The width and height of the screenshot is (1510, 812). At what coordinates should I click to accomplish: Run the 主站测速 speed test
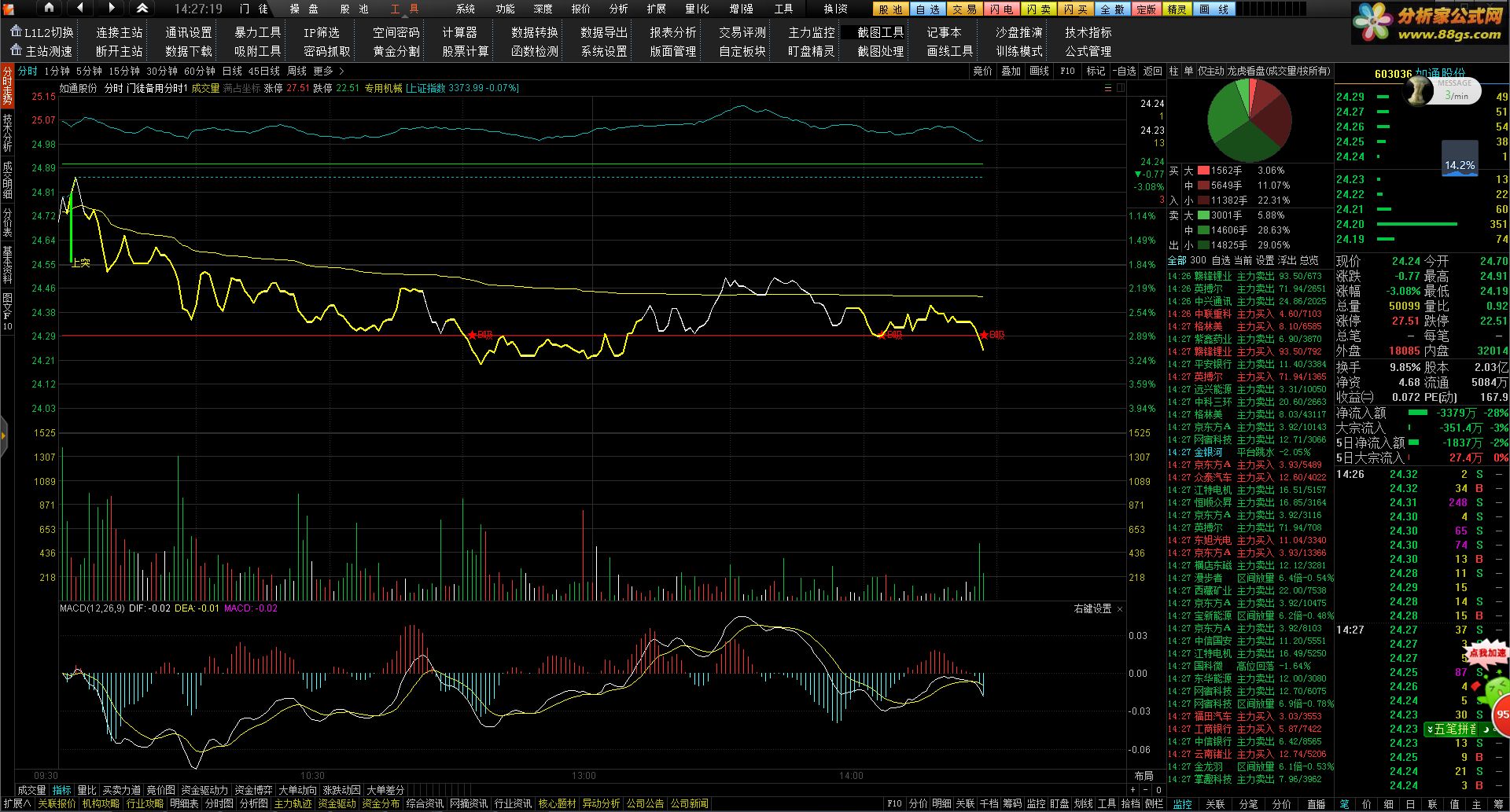[42, 51]
